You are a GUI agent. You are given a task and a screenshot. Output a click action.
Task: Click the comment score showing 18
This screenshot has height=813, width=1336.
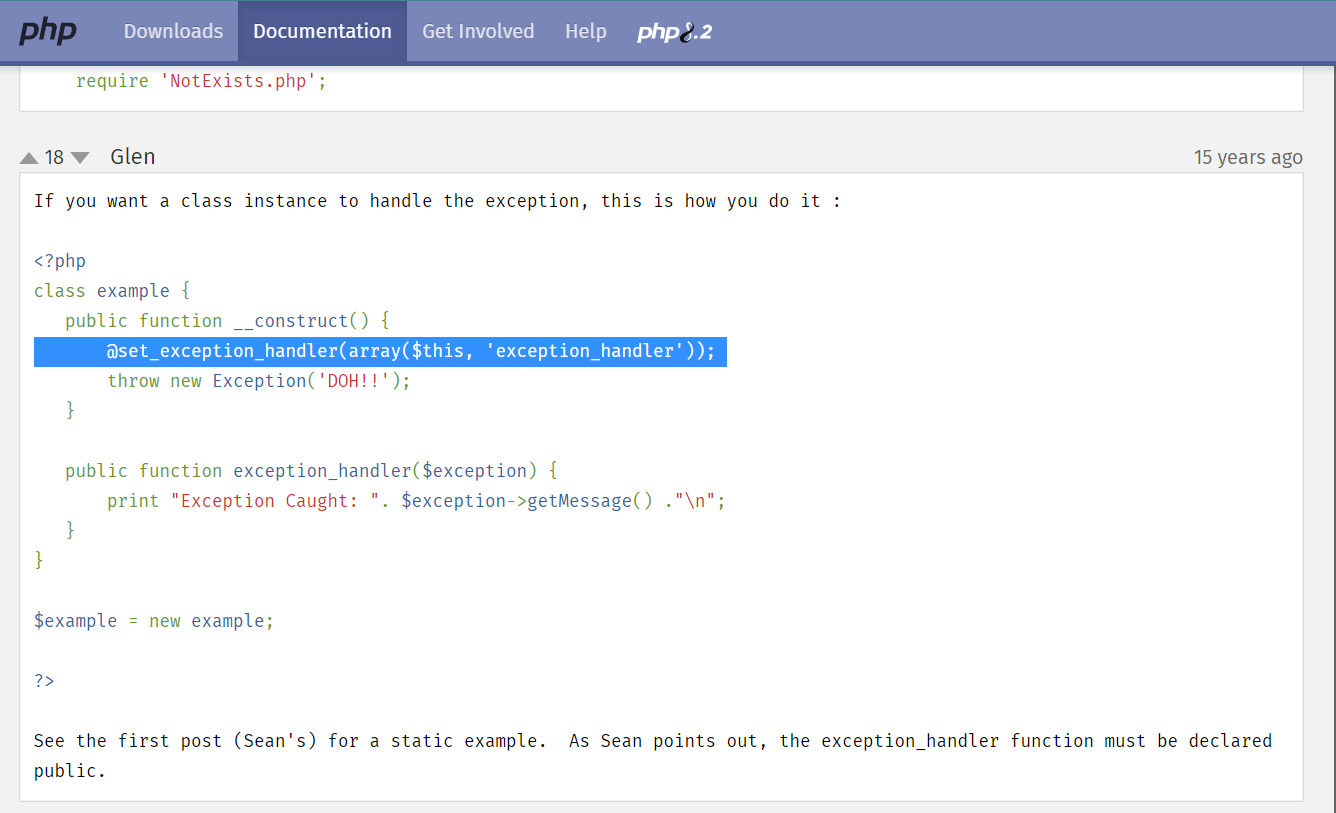pos(54,156)
